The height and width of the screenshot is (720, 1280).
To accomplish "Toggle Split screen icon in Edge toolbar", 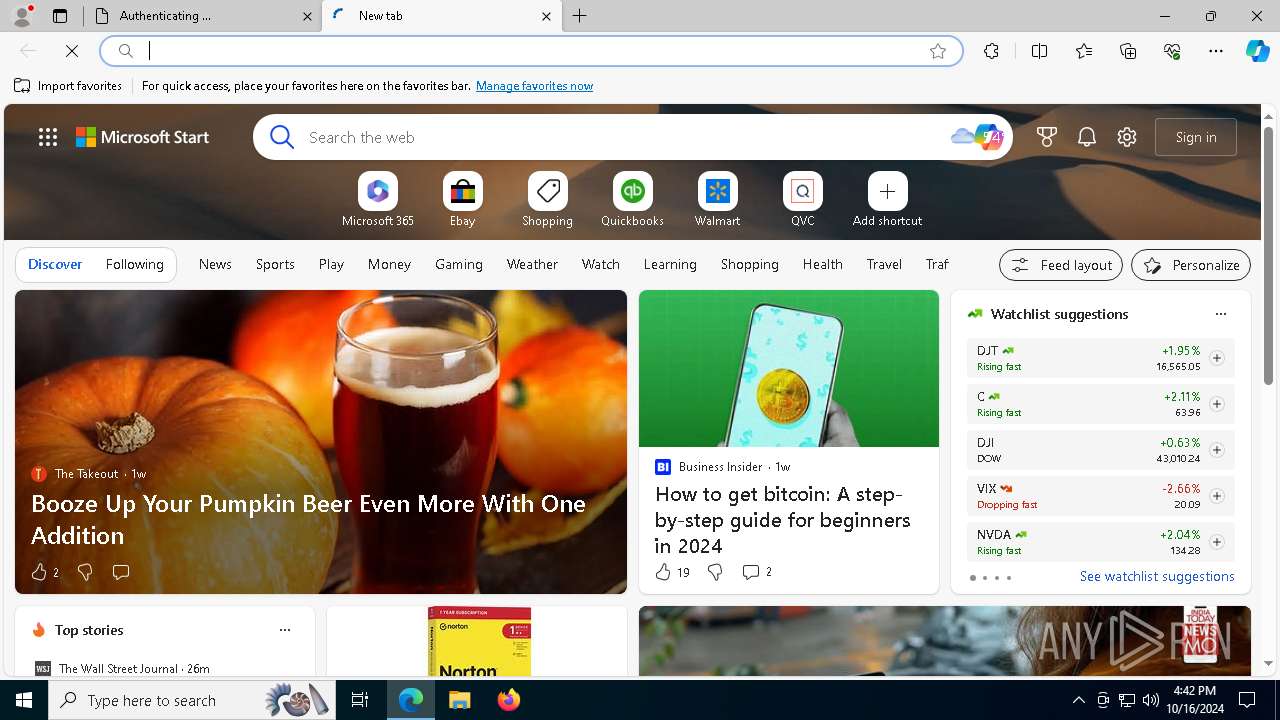I will [x=1039, y=51].
